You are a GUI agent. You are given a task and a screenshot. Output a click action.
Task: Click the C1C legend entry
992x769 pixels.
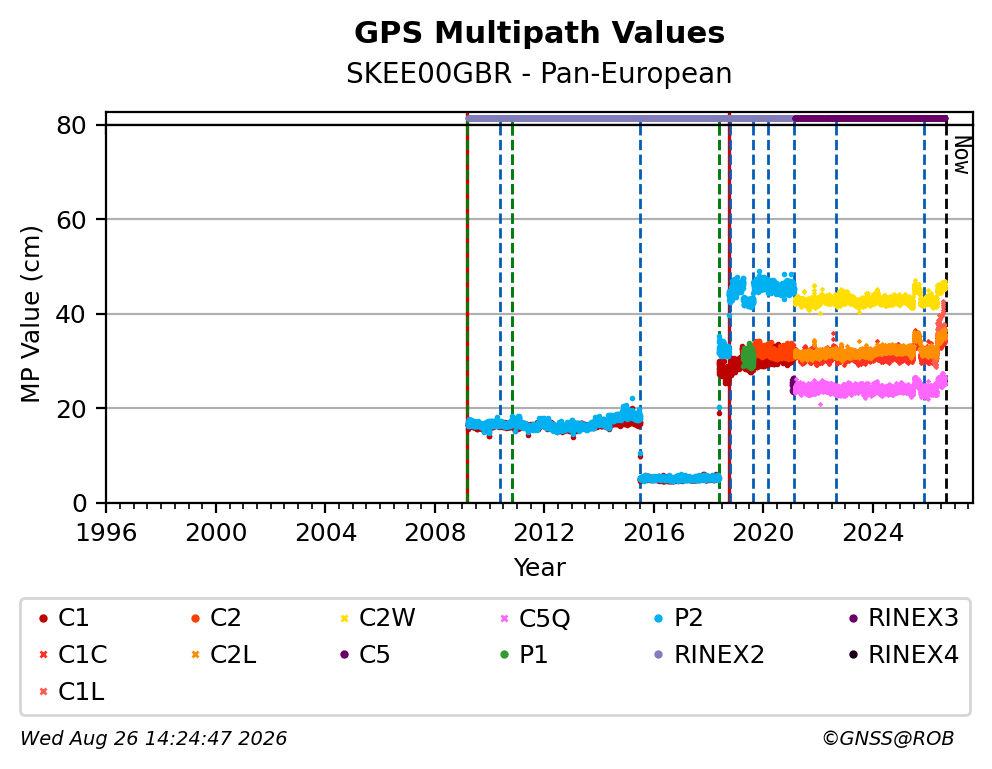(x=73, y=655)
